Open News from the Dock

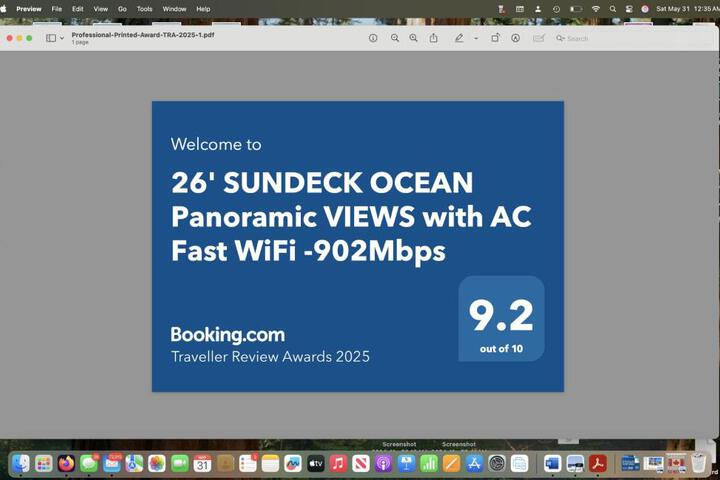click(x=361, y=463)
